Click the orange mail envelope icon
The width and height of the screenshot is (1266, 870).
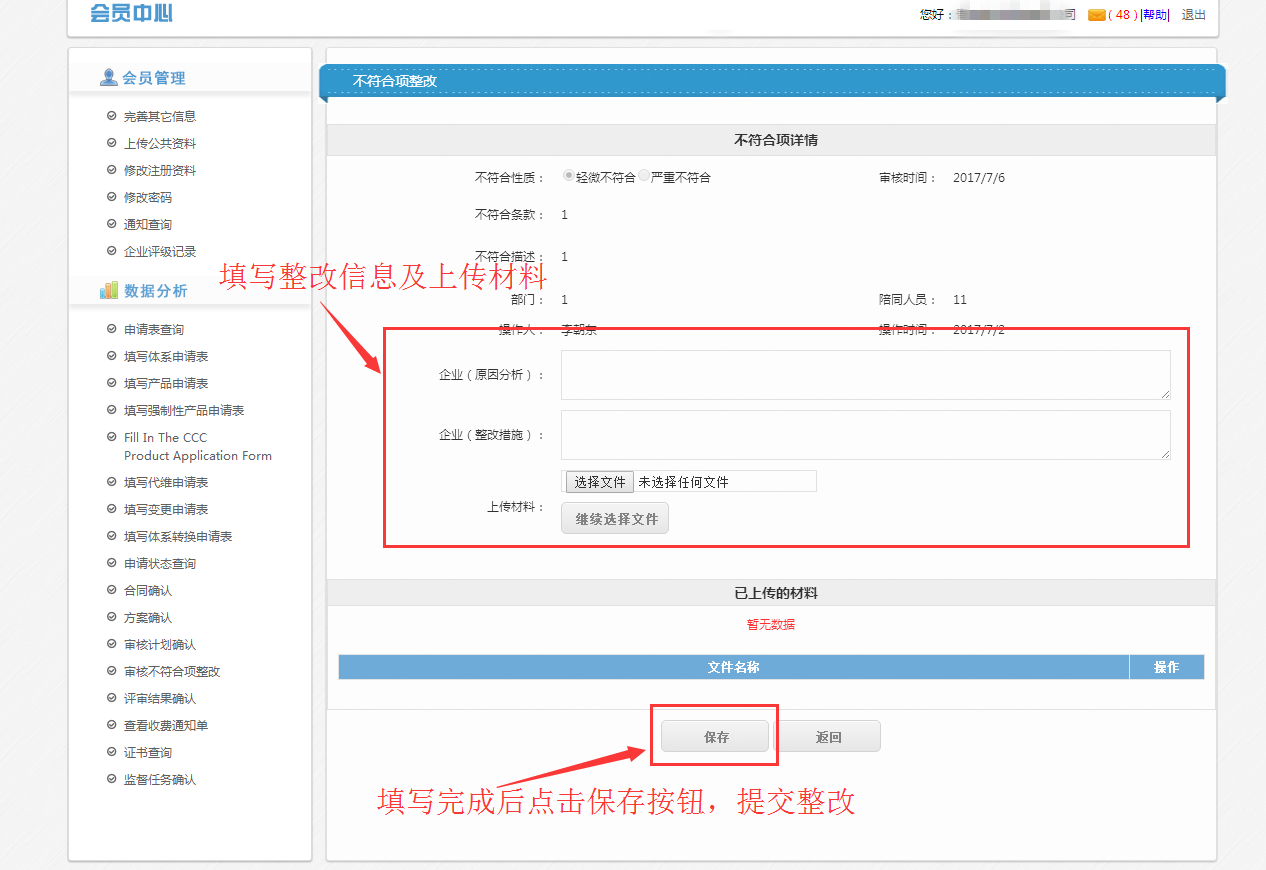click(x=1096, y=15)
